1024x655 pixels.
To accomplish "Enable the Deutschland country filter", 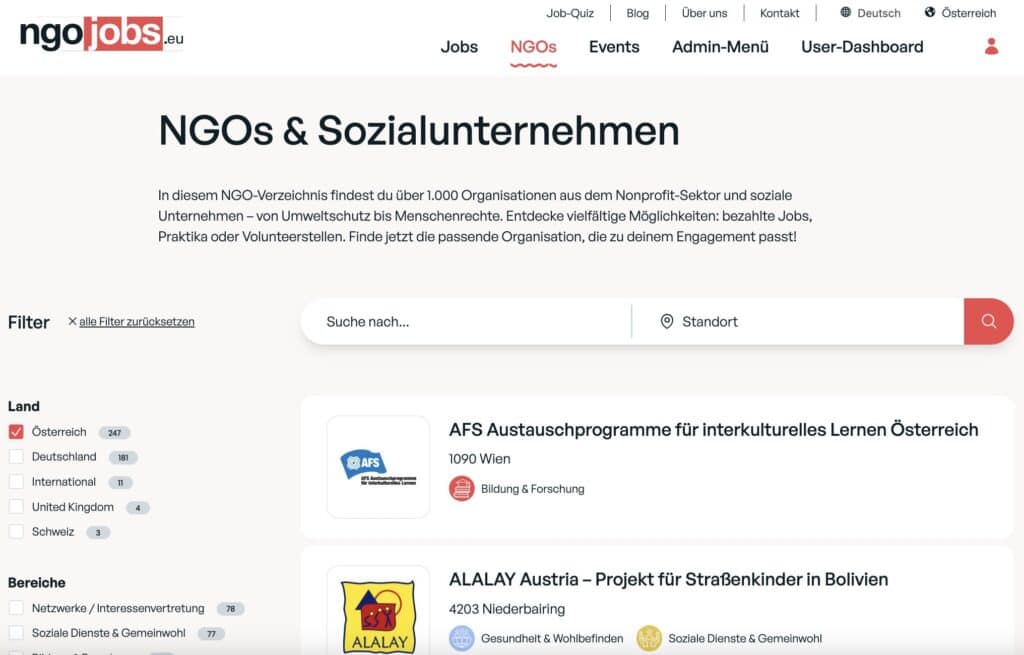I will [x=16, y=457].
